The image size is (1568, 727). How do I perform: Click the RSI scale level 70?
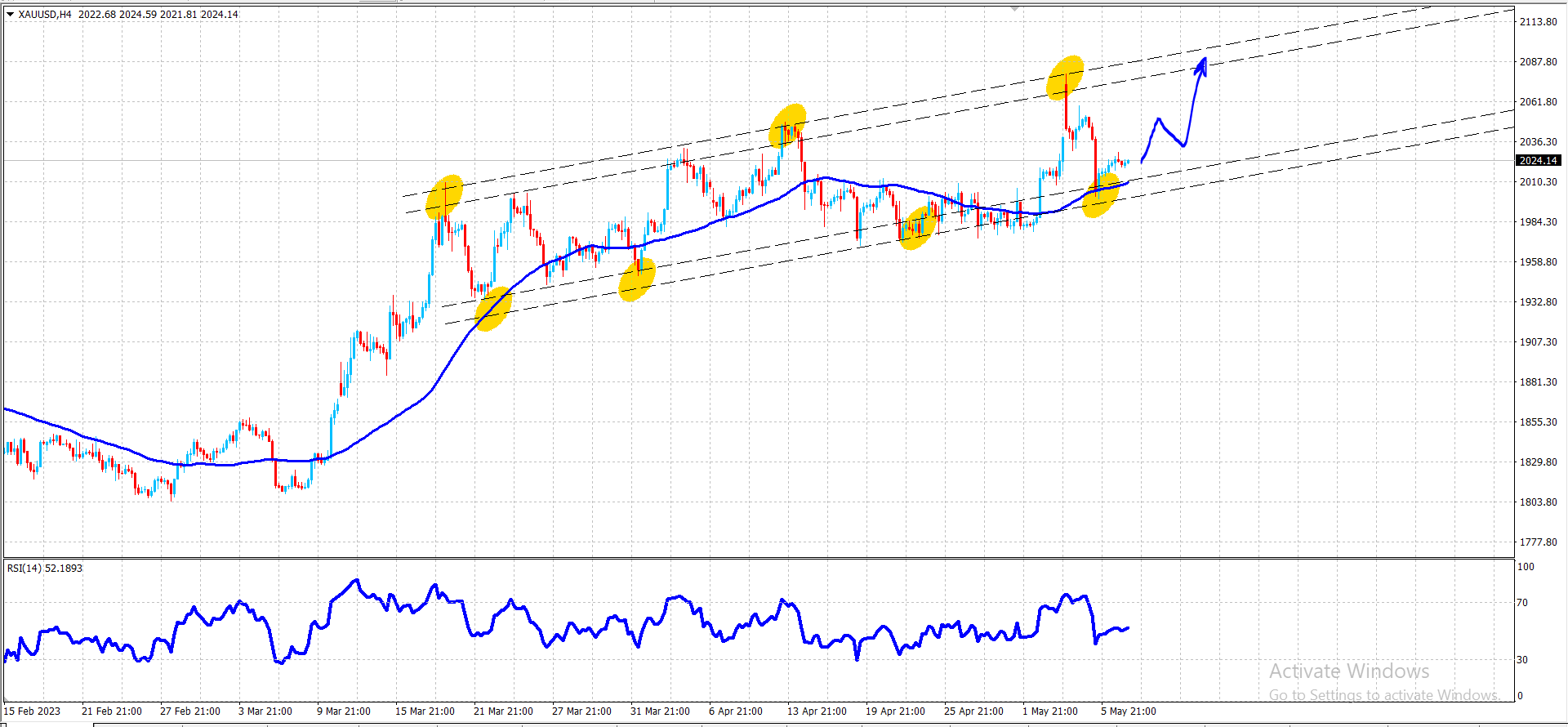(x=1522, y=603)
